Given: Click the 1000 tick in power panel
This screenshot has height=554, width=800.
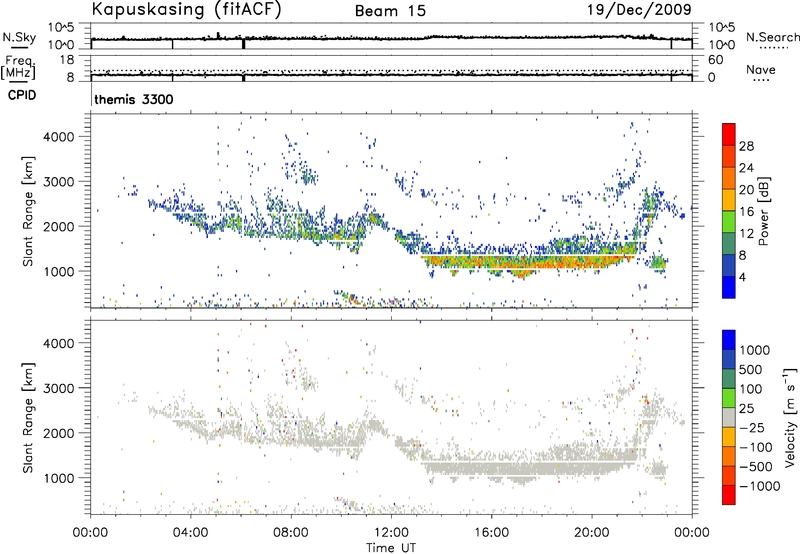Looking at the screenshot, I should [59, 271].
